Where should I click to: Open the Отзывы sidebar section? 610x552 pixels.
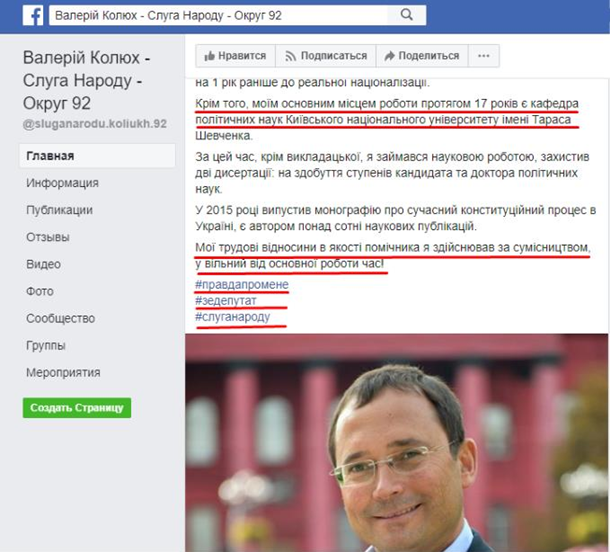tap(48, 237)
